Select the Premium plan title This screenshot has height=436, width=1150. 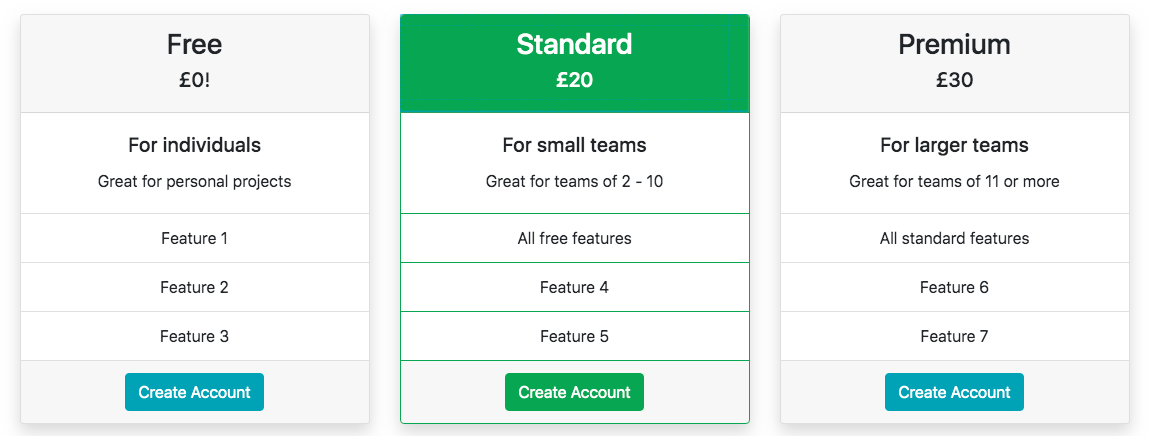(954, 44)
